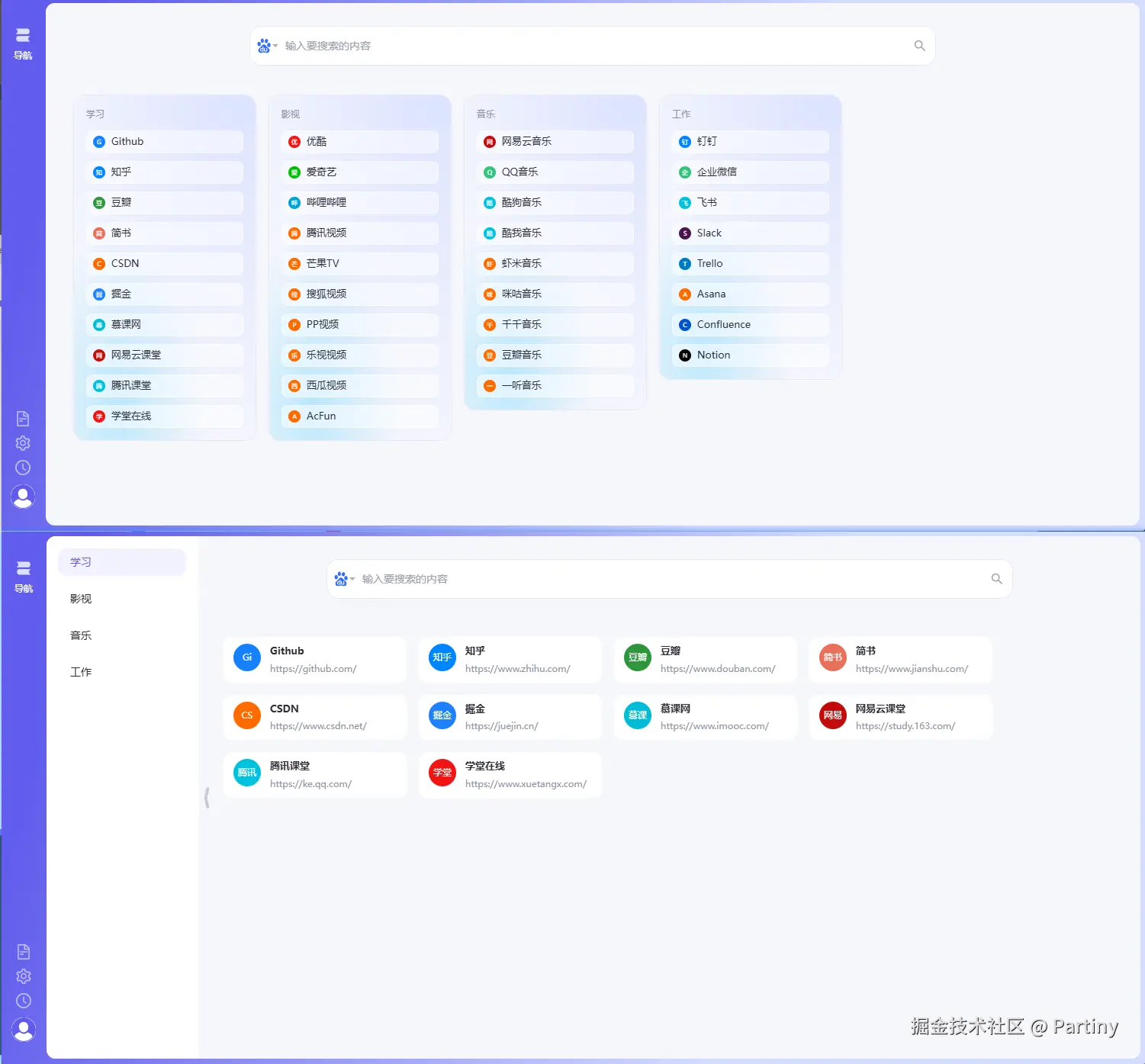Open the 简书 card with jianshu.com URL
The height and width of the screenshot is (1064, 1145).
click(x=901, y=659)
